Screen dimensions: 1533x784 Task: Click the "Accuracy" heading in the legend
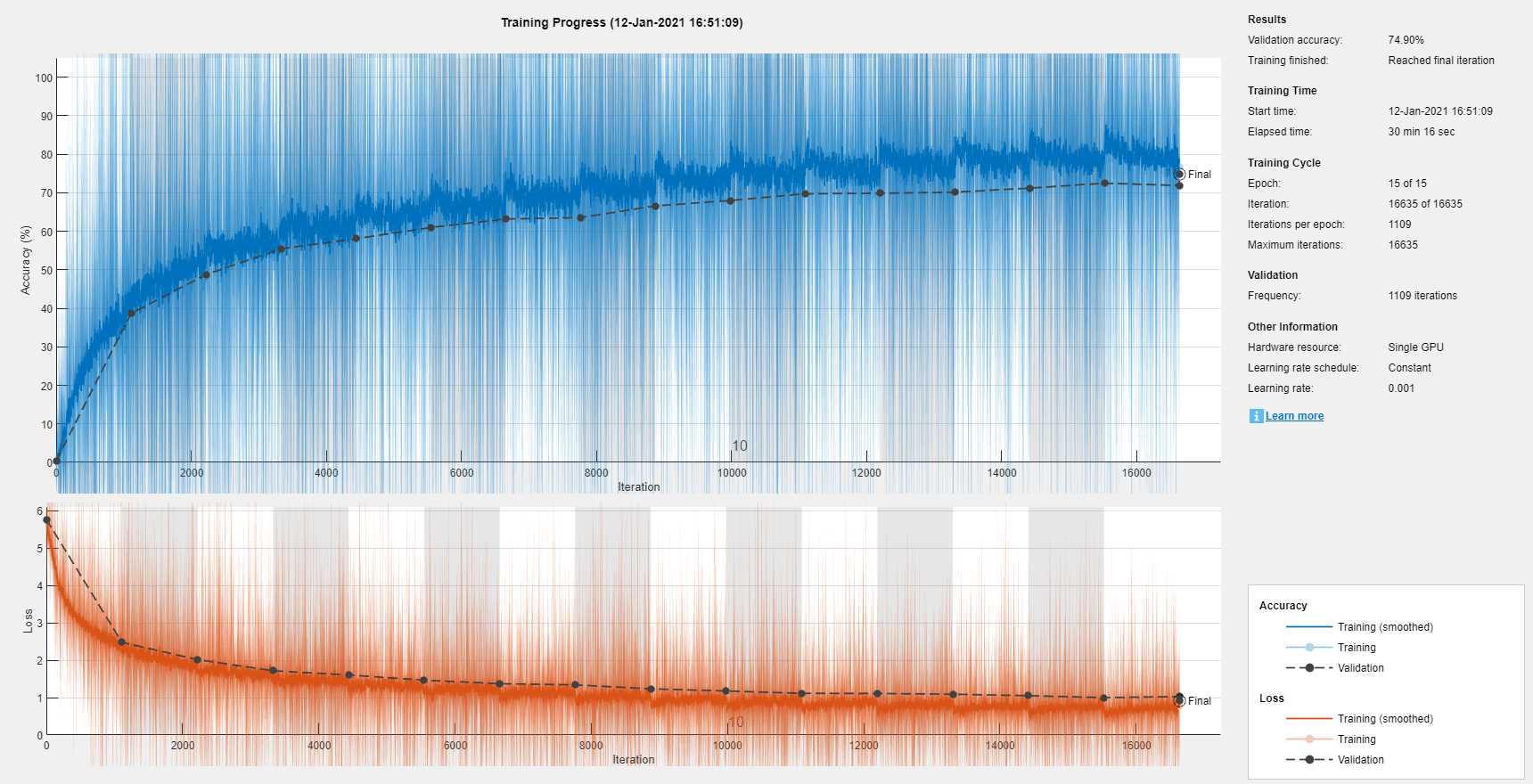[1283, 606]
